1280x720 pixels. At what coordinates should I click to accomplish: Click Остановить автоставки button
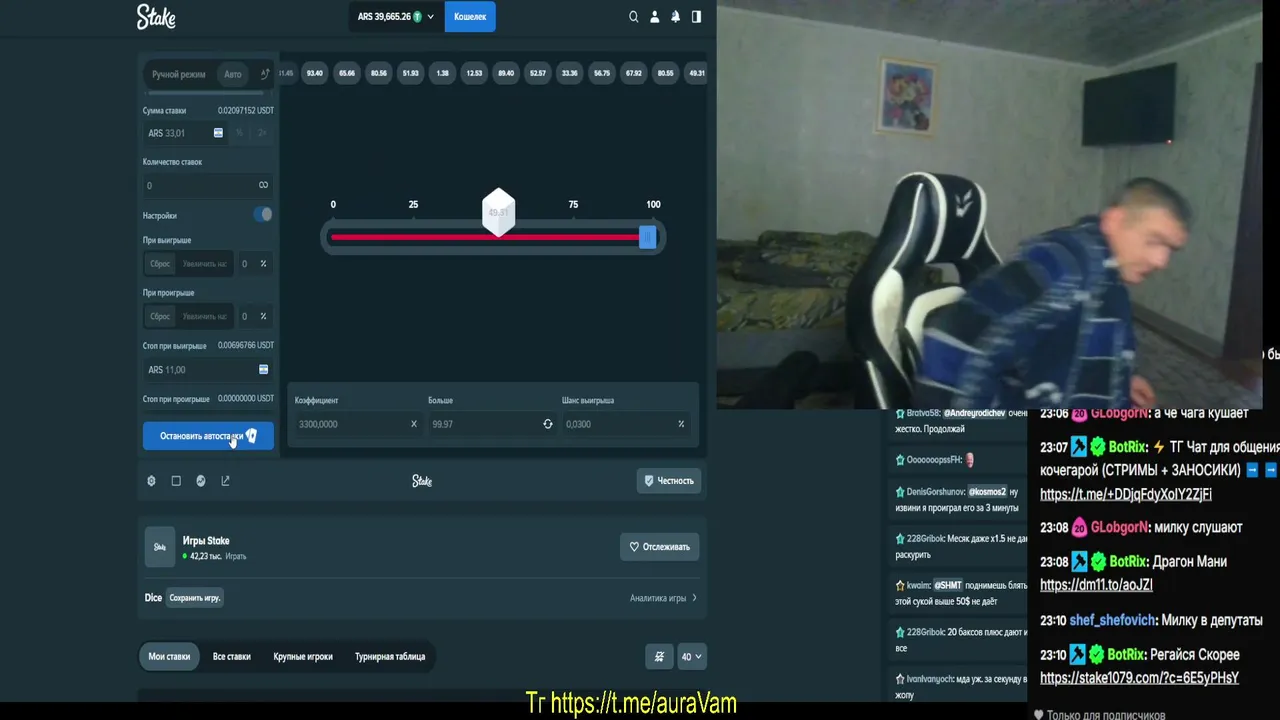tap(208, 436)
